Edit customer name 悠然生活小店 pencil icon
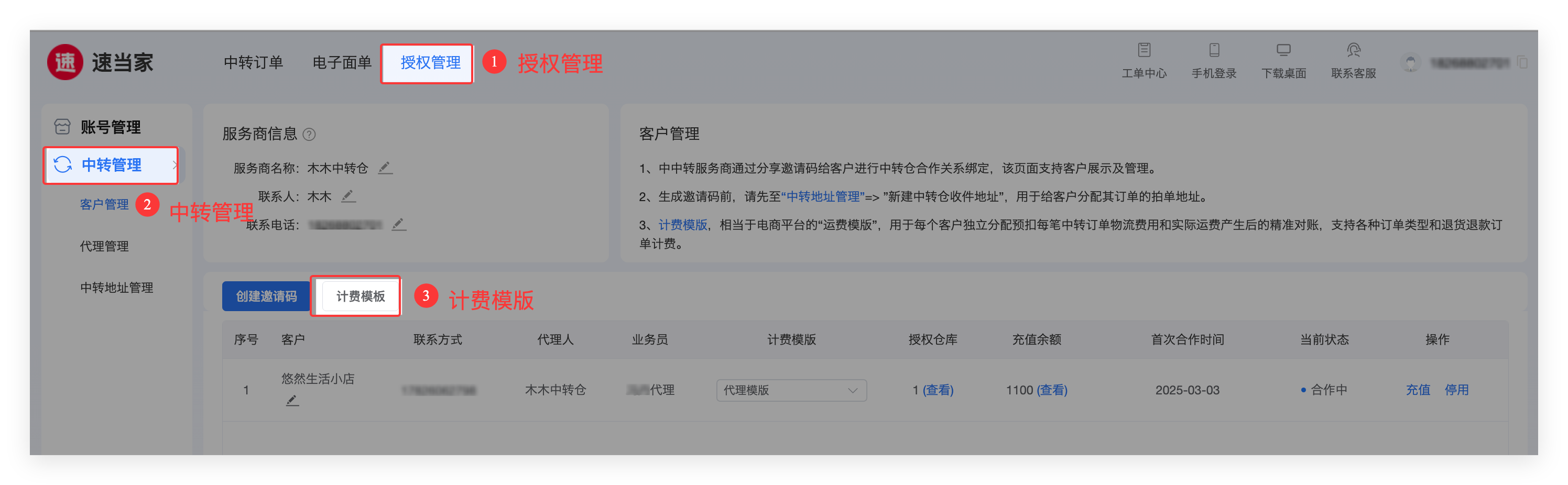Image resolution: width=1568 pixels, height=485 pixels. pos(292,401)
